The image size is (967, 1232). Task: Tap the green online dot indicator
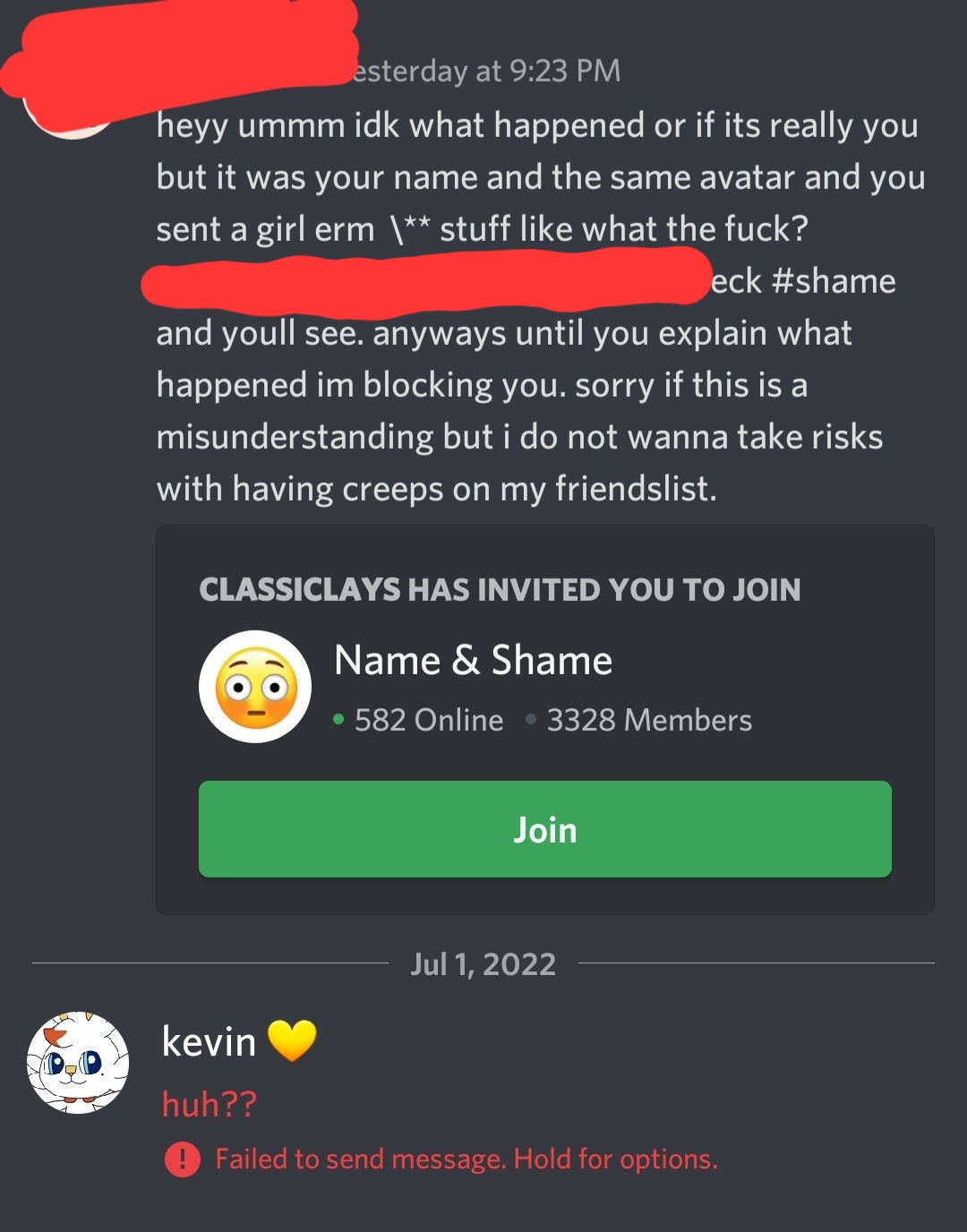pos(338,719)
